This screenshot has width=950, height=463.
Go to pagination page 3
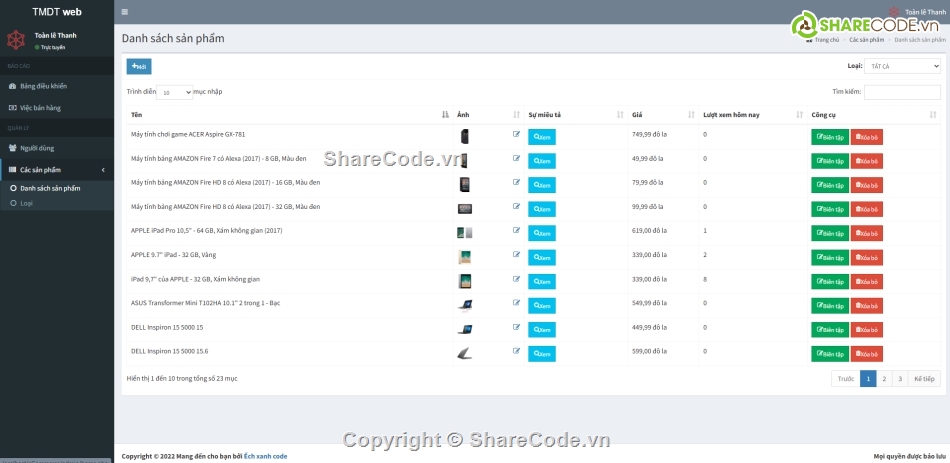click(x=900, y=379)
